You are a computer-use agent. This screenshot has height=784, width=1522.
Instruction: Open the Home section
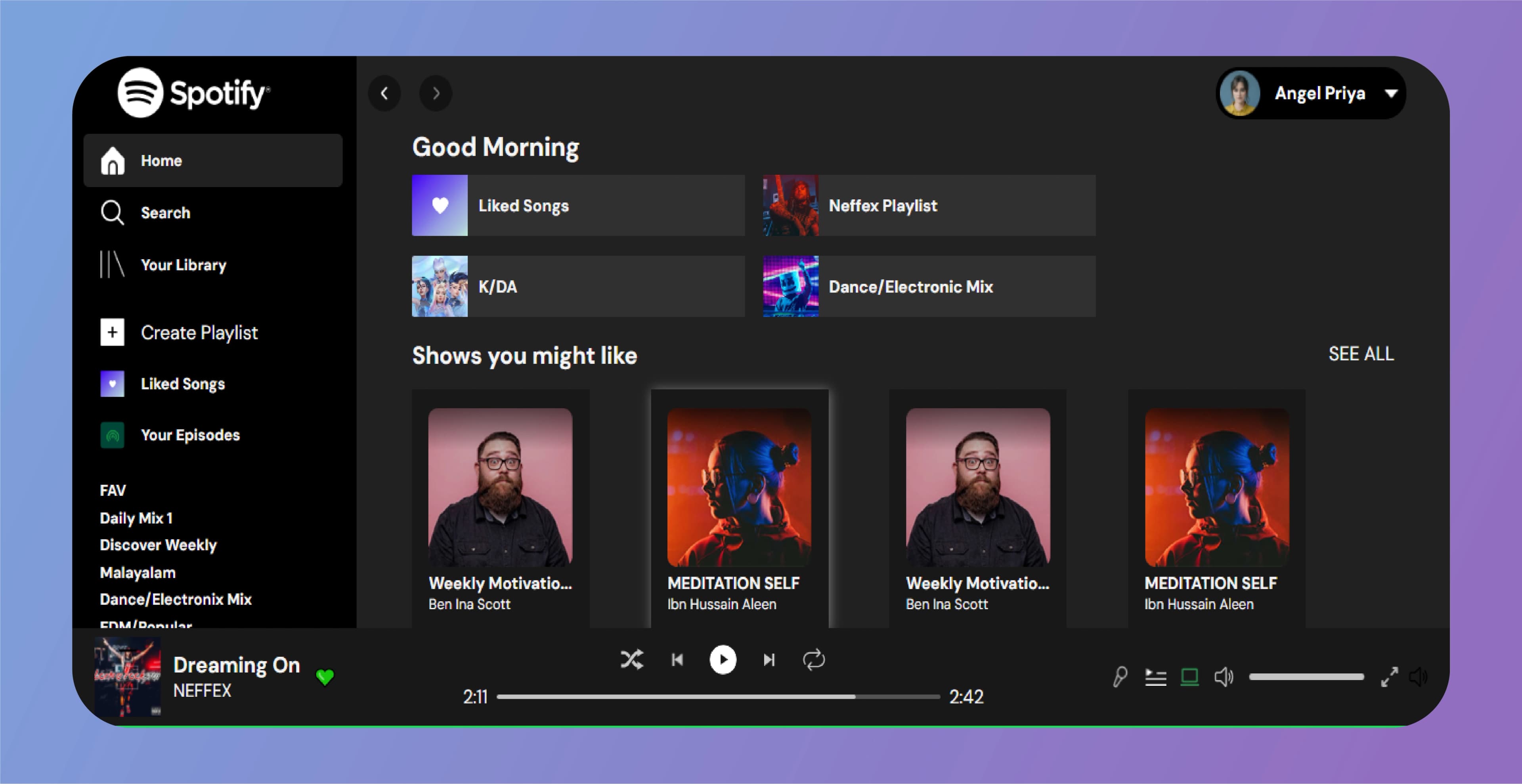pyautogui.click(x=213, y=161)
